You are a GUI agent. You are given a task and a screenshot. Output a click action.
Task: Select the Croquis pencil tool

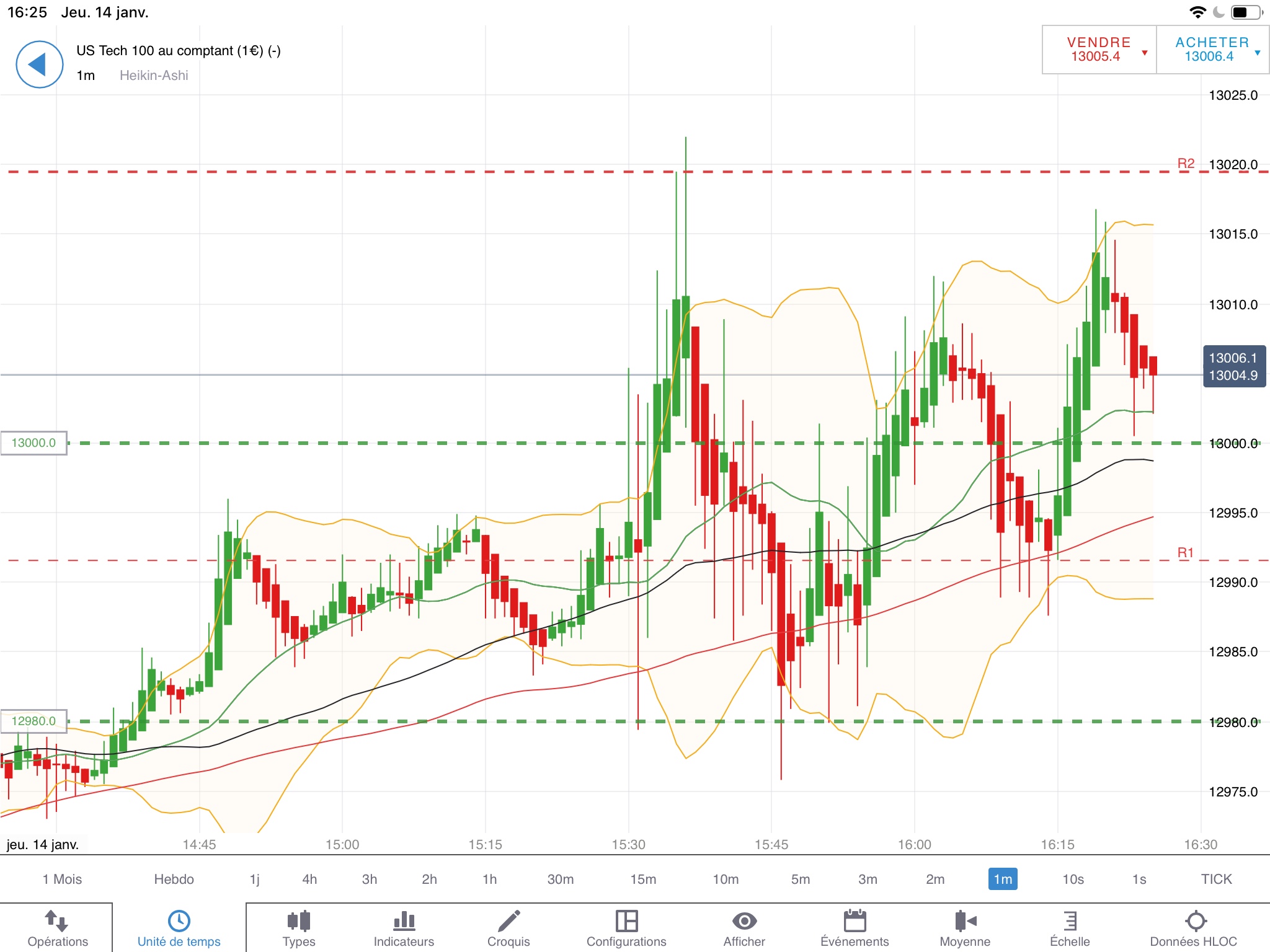pyautogui.click(x=508, y=921)
